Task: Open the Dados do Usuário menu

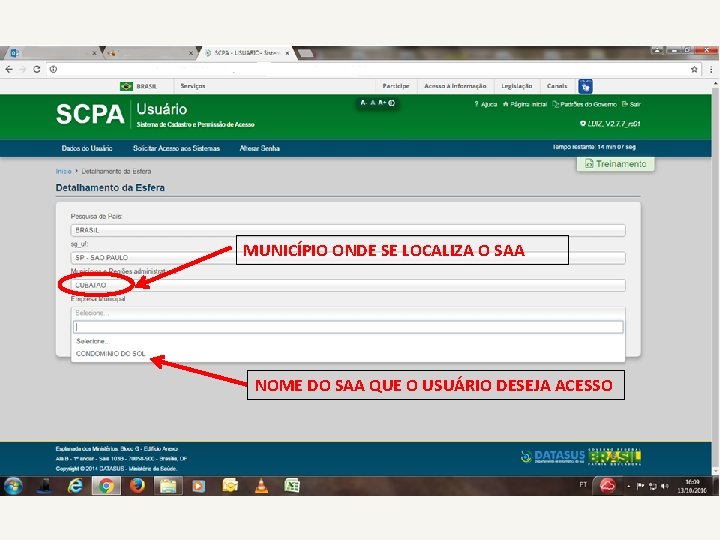Action: (87, 148)
